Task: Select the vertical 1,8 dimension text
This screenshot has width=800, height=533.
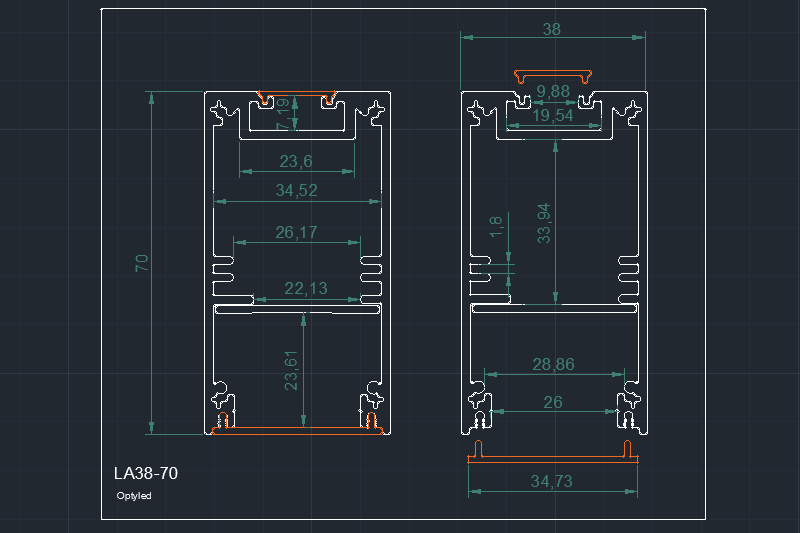Action: pyautogui.click(x=496, y=227)
